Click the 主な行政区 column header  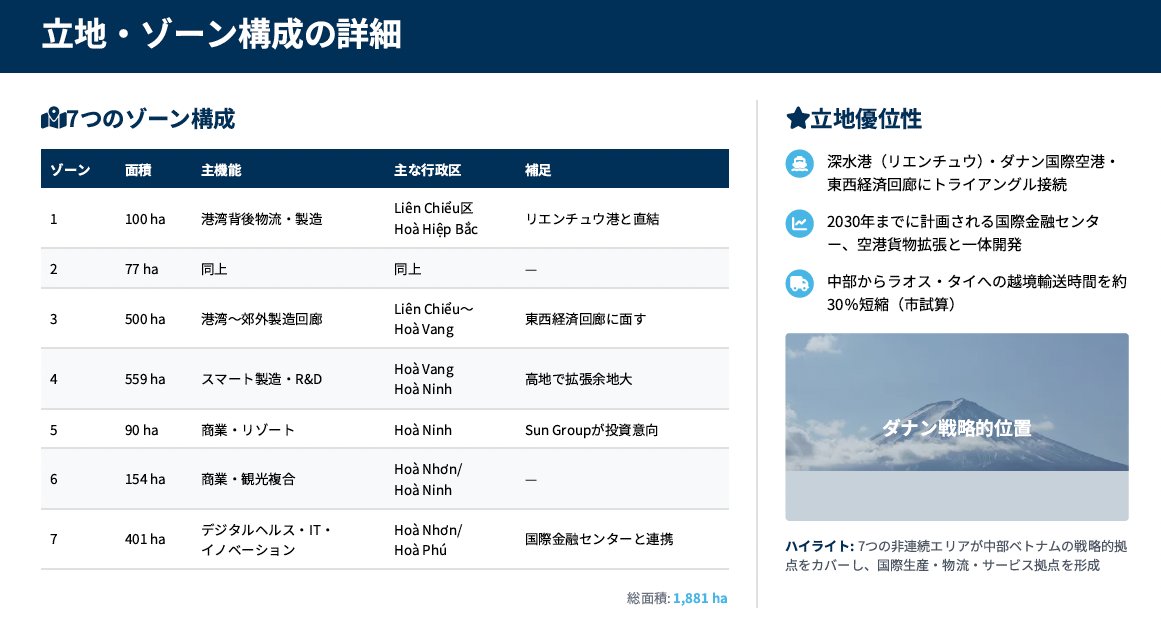coord(427,170)
